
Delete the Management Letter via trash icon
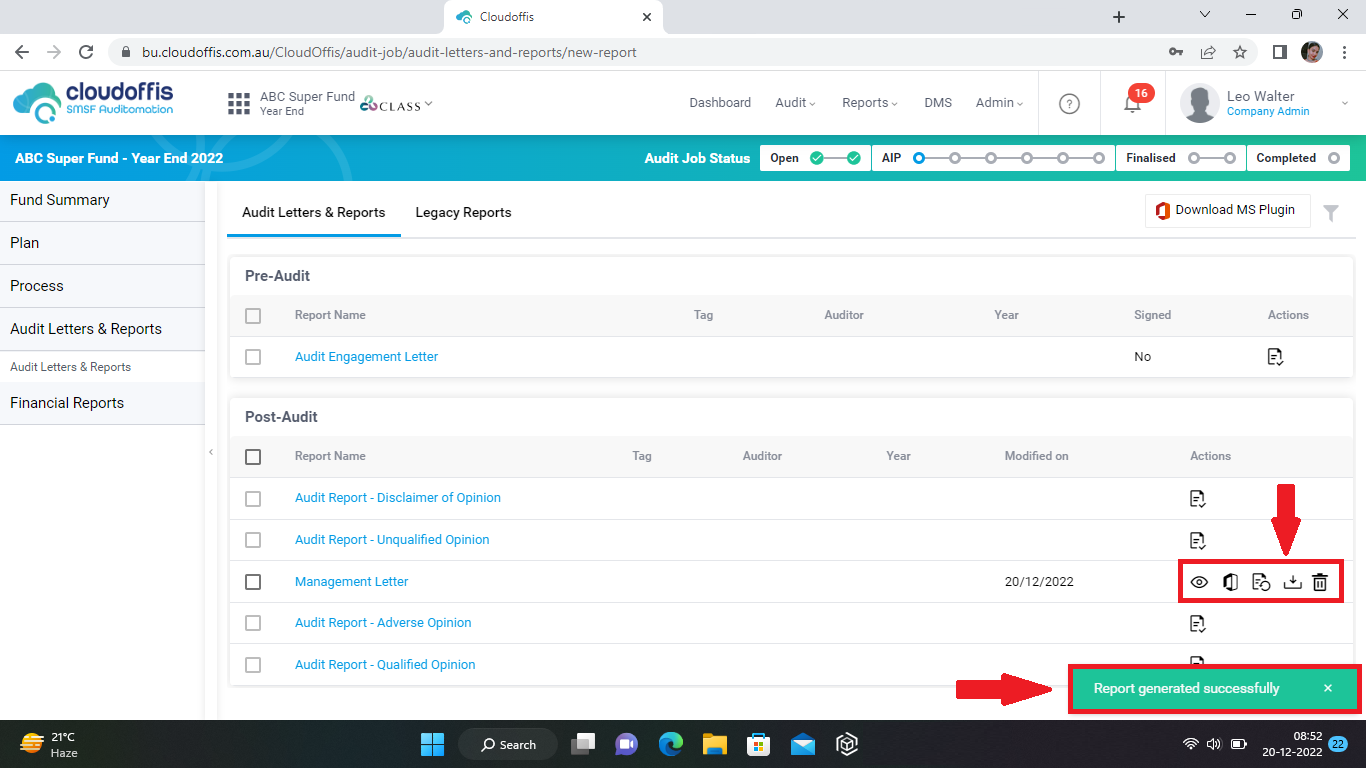pos(1320,582)
